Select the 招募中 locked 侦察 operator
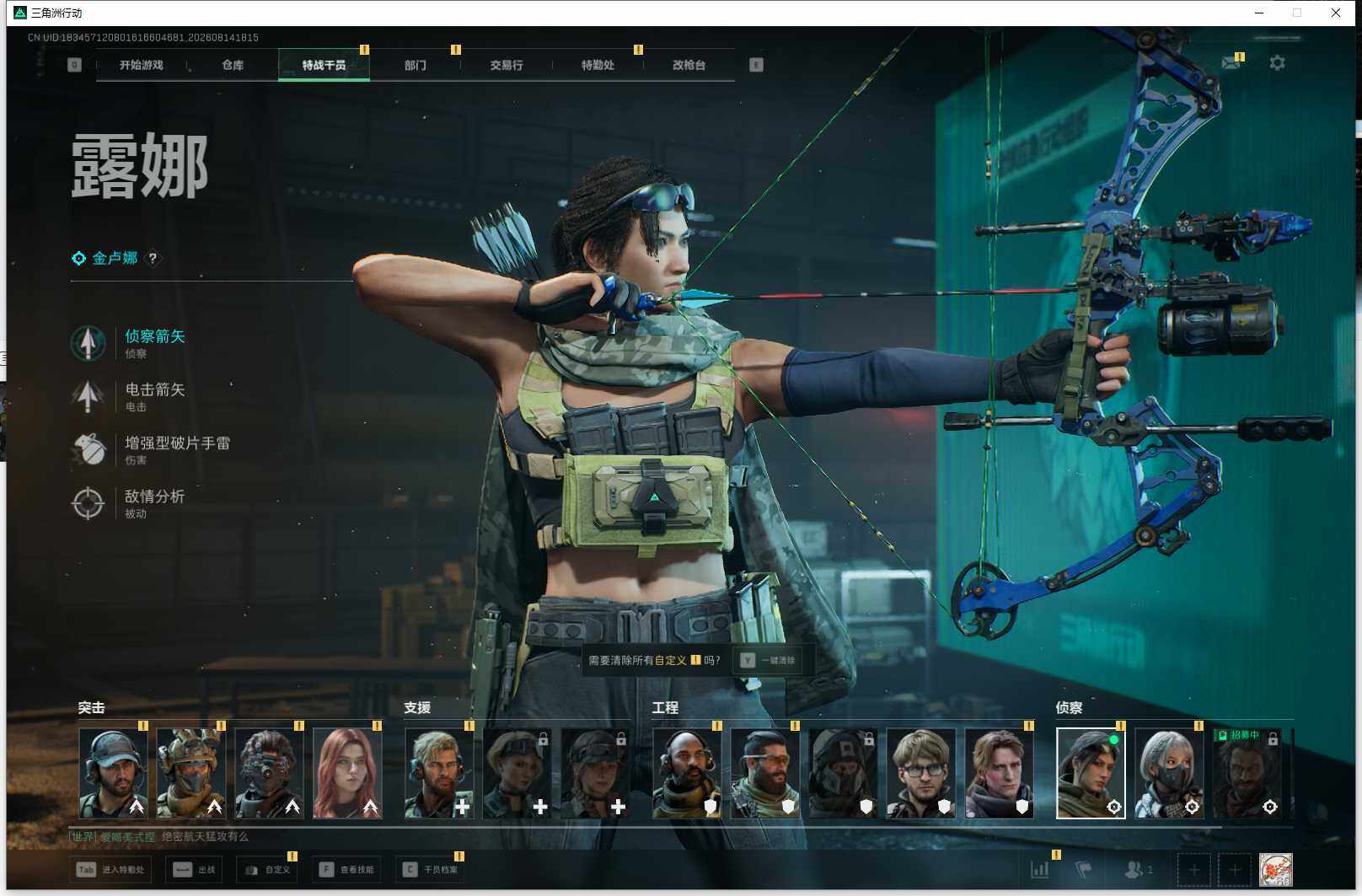This screenshot has height=896, width=1362. [1247, 774]
